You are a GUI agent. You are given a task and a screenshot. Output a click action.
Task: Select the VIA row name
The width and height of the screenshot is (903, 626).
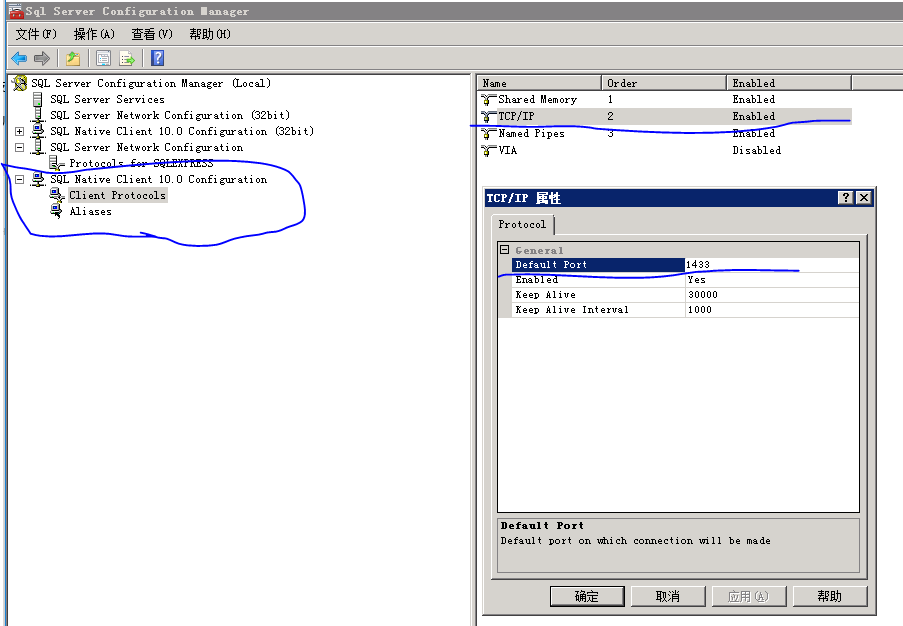(507, 150)
